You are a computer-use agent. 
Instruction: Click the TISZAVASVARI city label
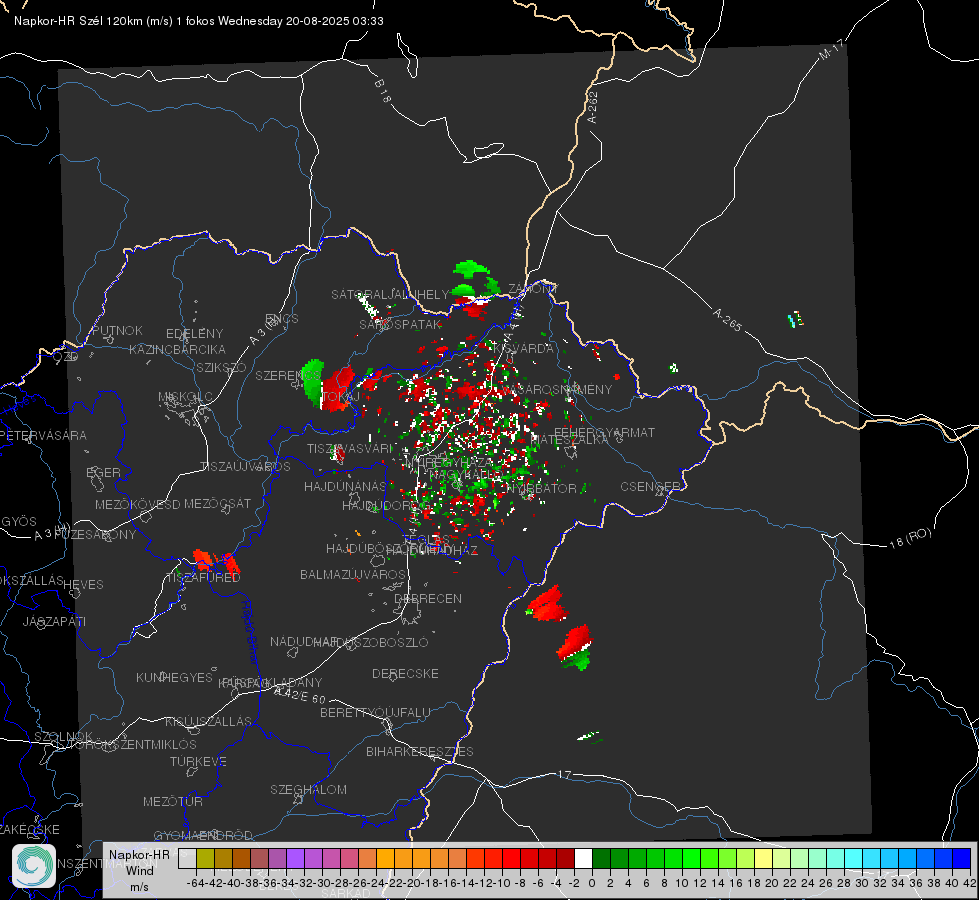(350, 448)
